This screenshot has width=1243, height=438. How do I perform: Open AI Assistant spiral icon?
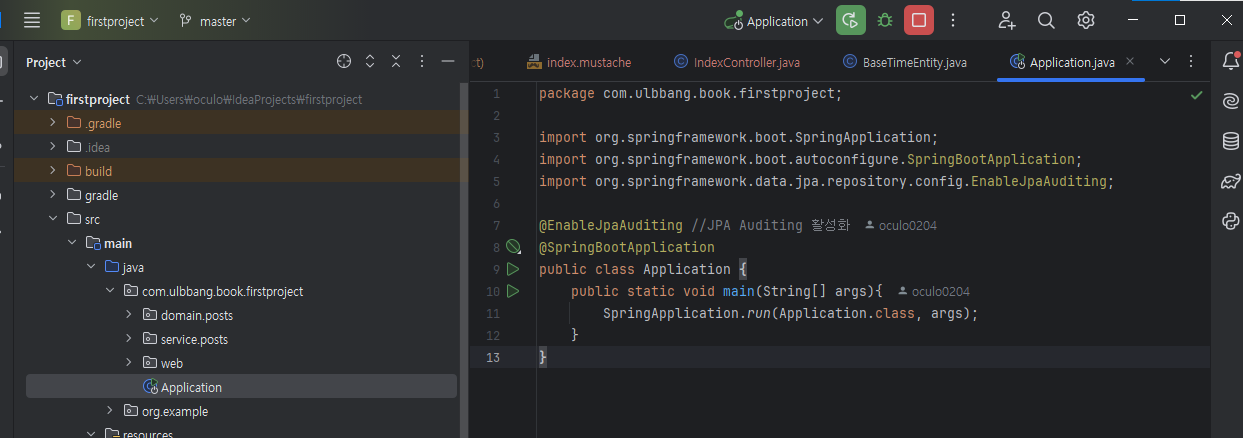pos(1230,101)
